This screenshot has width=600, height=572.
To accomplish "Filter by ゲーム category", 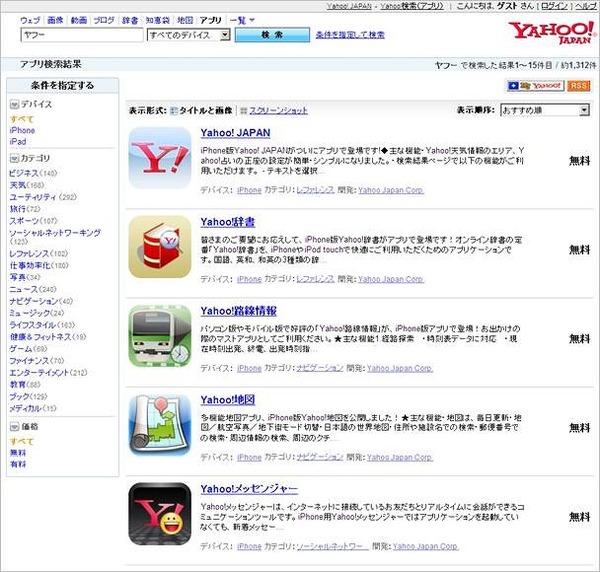I will pyautogui.click(x=21, y=349).
